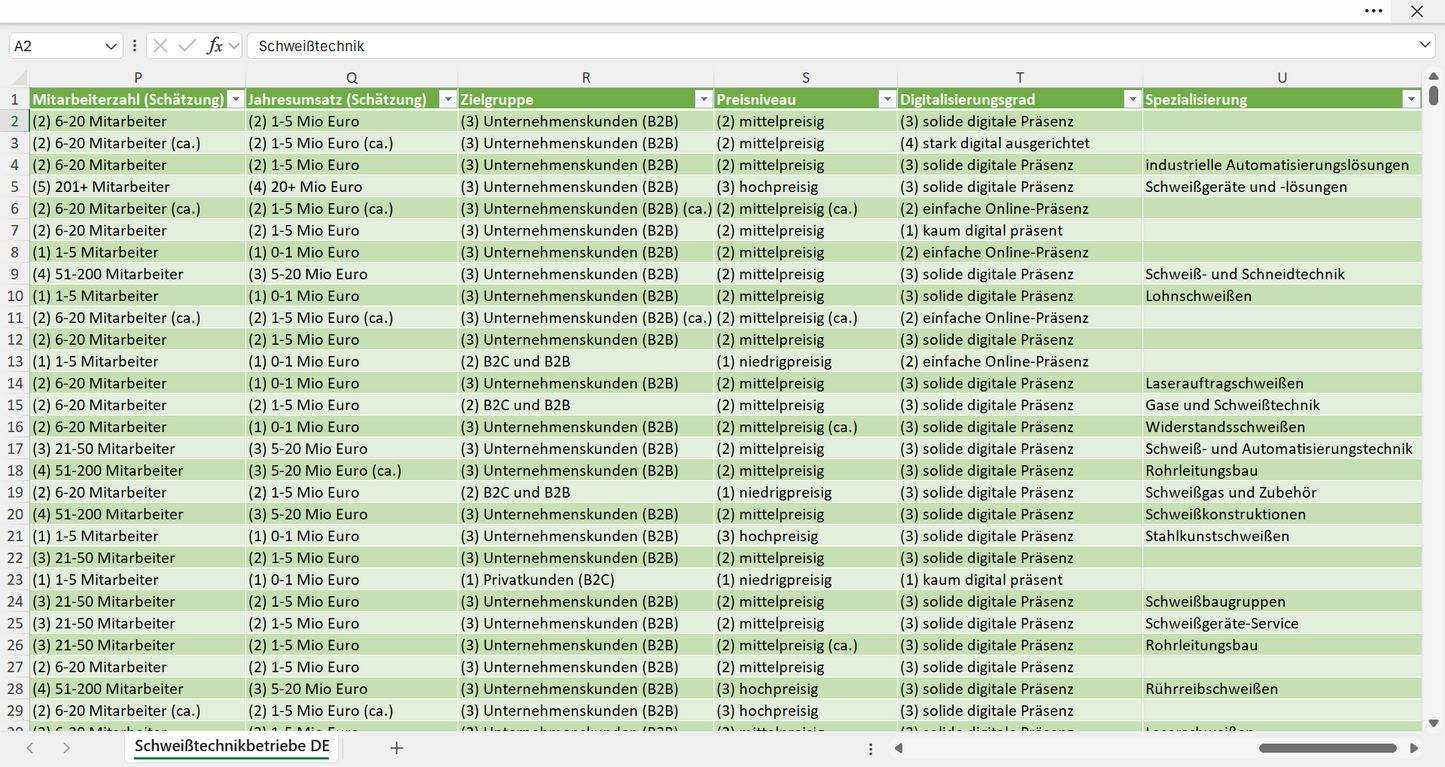
Task: Select the column T header
Action: (1020, 77)
